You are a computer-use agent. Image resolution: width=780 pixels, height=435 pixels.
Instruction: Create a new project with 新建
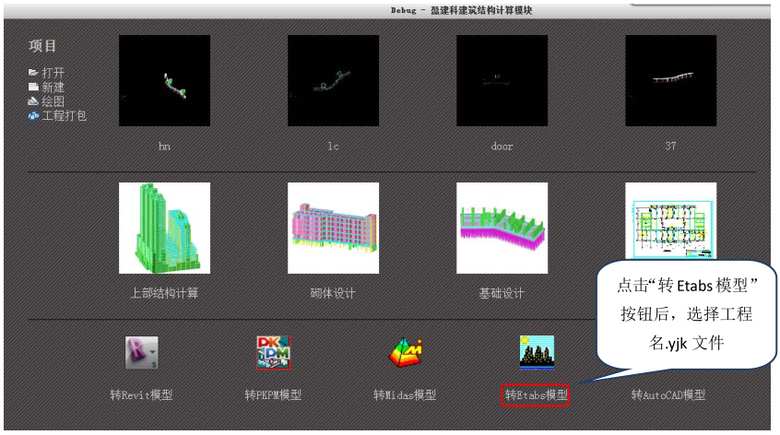point(52,87)
